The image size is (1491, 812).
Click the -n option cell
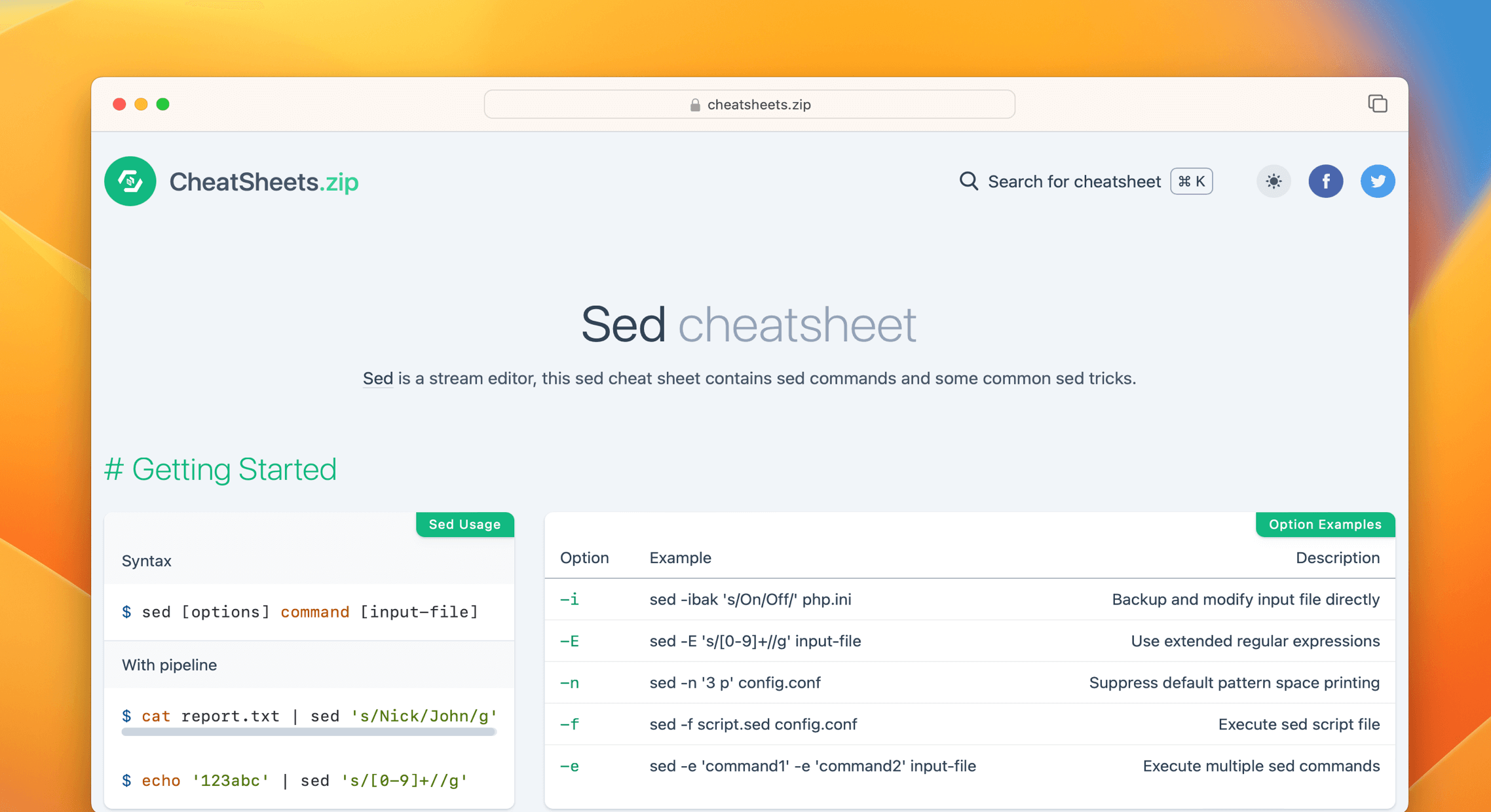tap(569, 683)
